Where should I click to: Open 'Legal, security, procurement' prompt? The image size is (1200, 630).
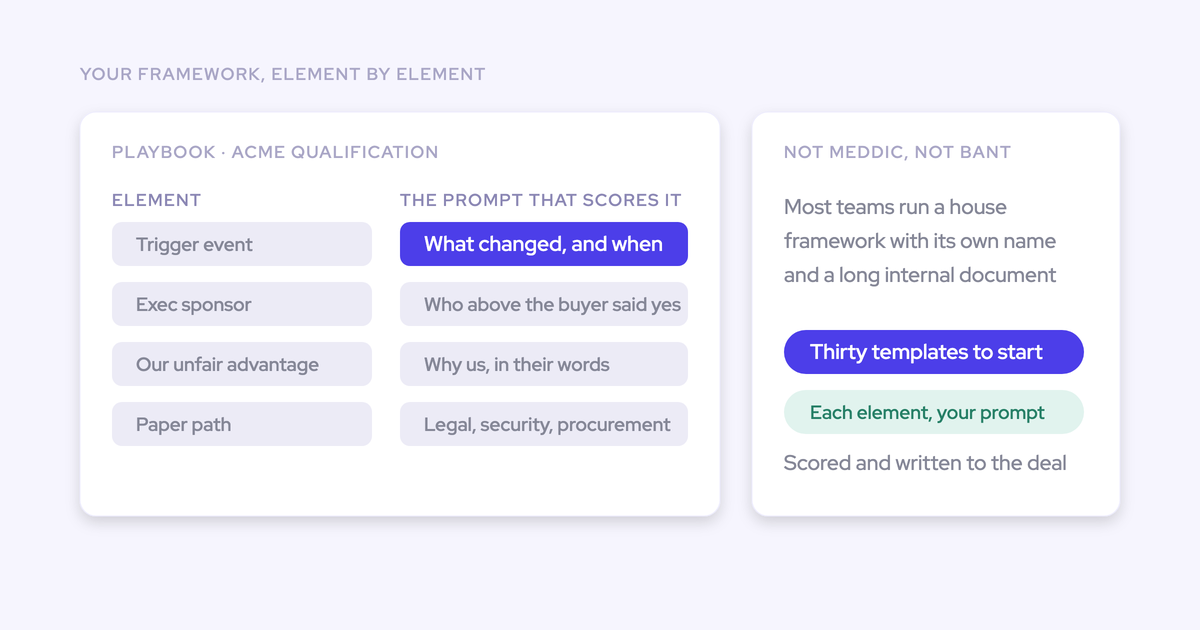pos(544,424)
